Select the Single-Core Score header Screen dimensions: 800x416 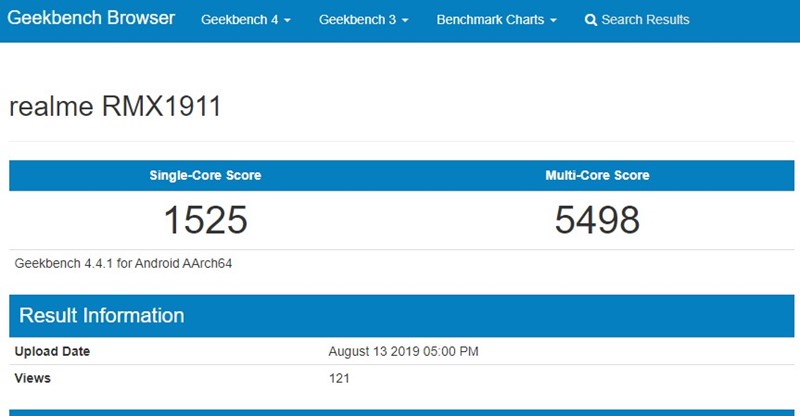coord(205,175)
